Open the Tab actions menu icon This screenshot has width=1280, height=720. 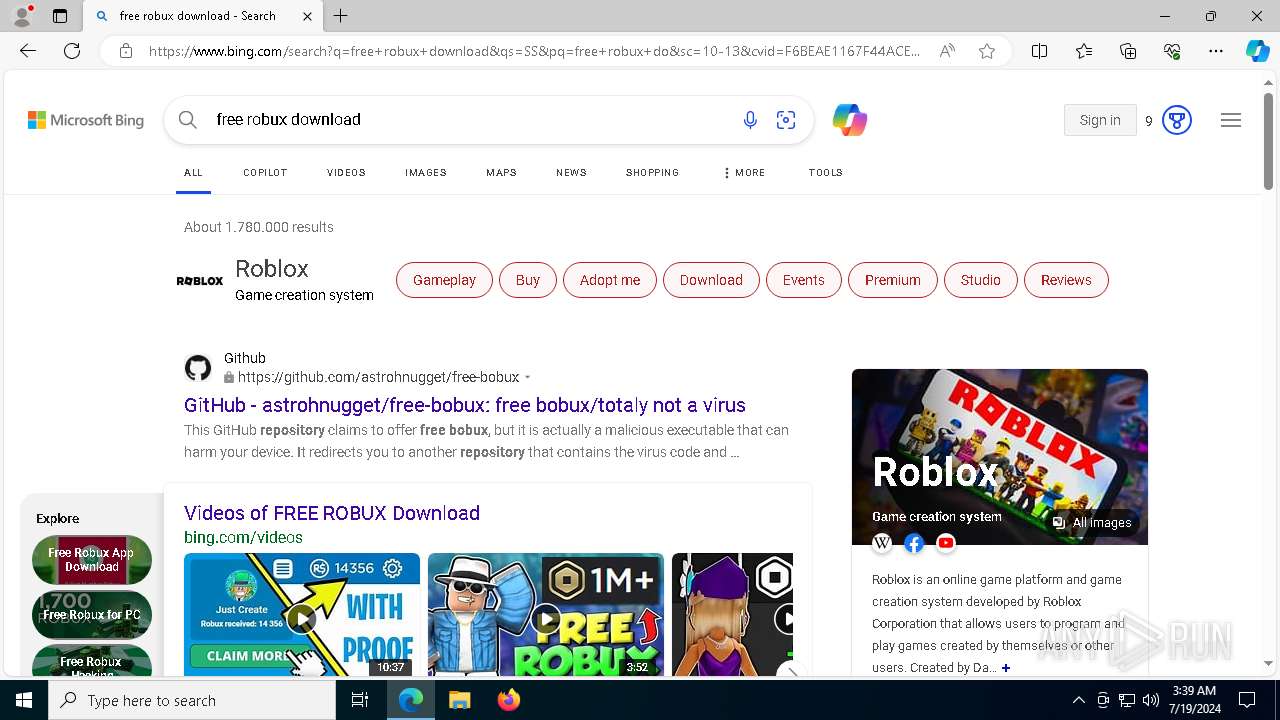[x=60, y=16]
